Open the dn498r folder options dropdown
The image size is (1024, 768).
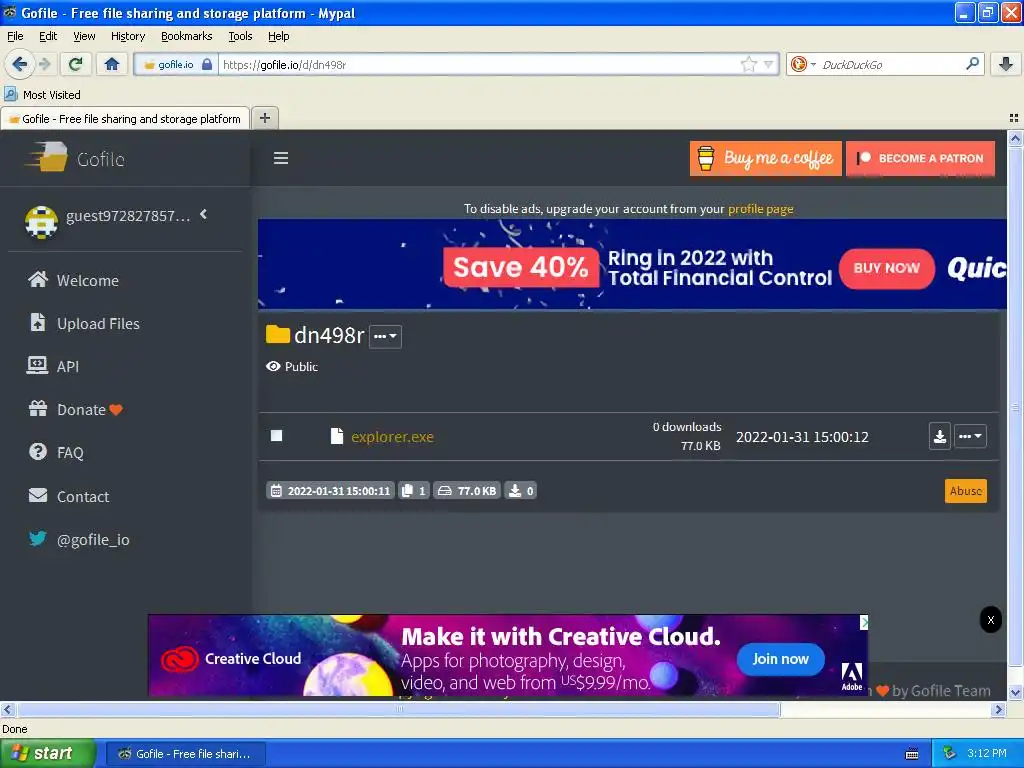coord(385,336)
